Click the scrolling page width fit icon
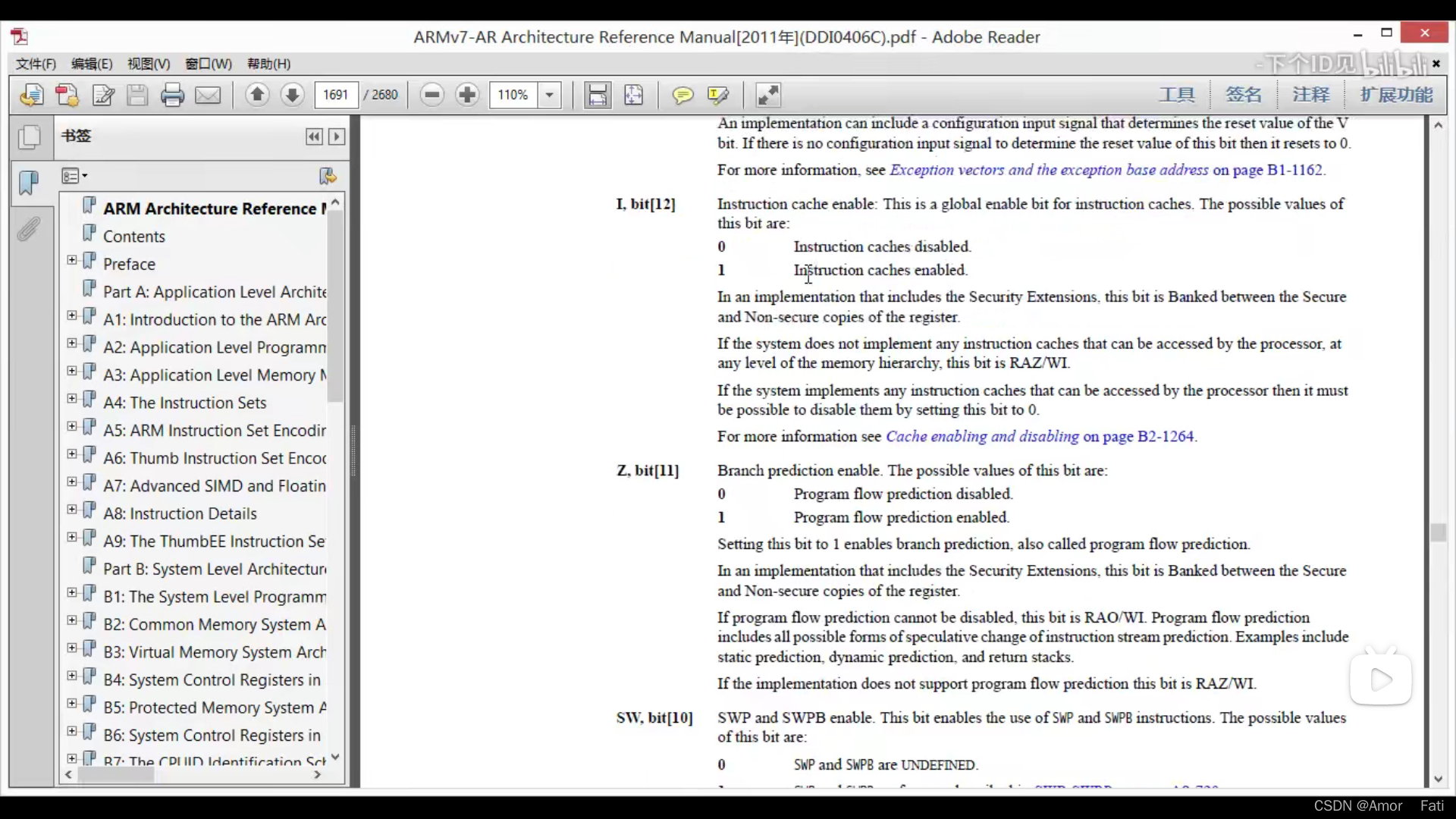Screen dimensions: 1456x819 598,95
